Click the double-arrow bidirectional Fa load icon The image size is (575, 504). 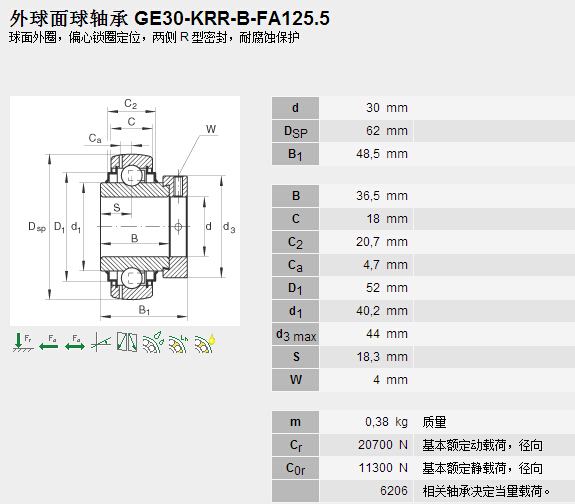coord(75,342)
